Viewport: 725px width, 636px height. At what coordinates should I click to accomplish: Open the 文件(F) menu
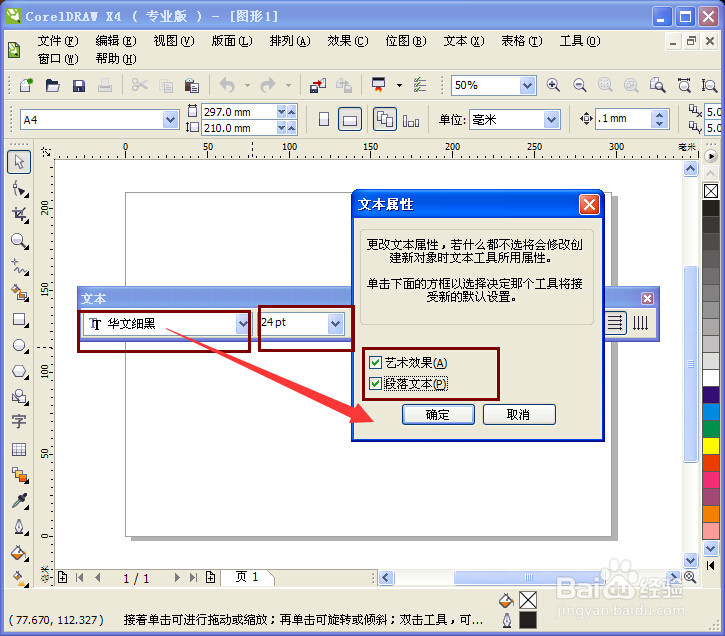58,41
